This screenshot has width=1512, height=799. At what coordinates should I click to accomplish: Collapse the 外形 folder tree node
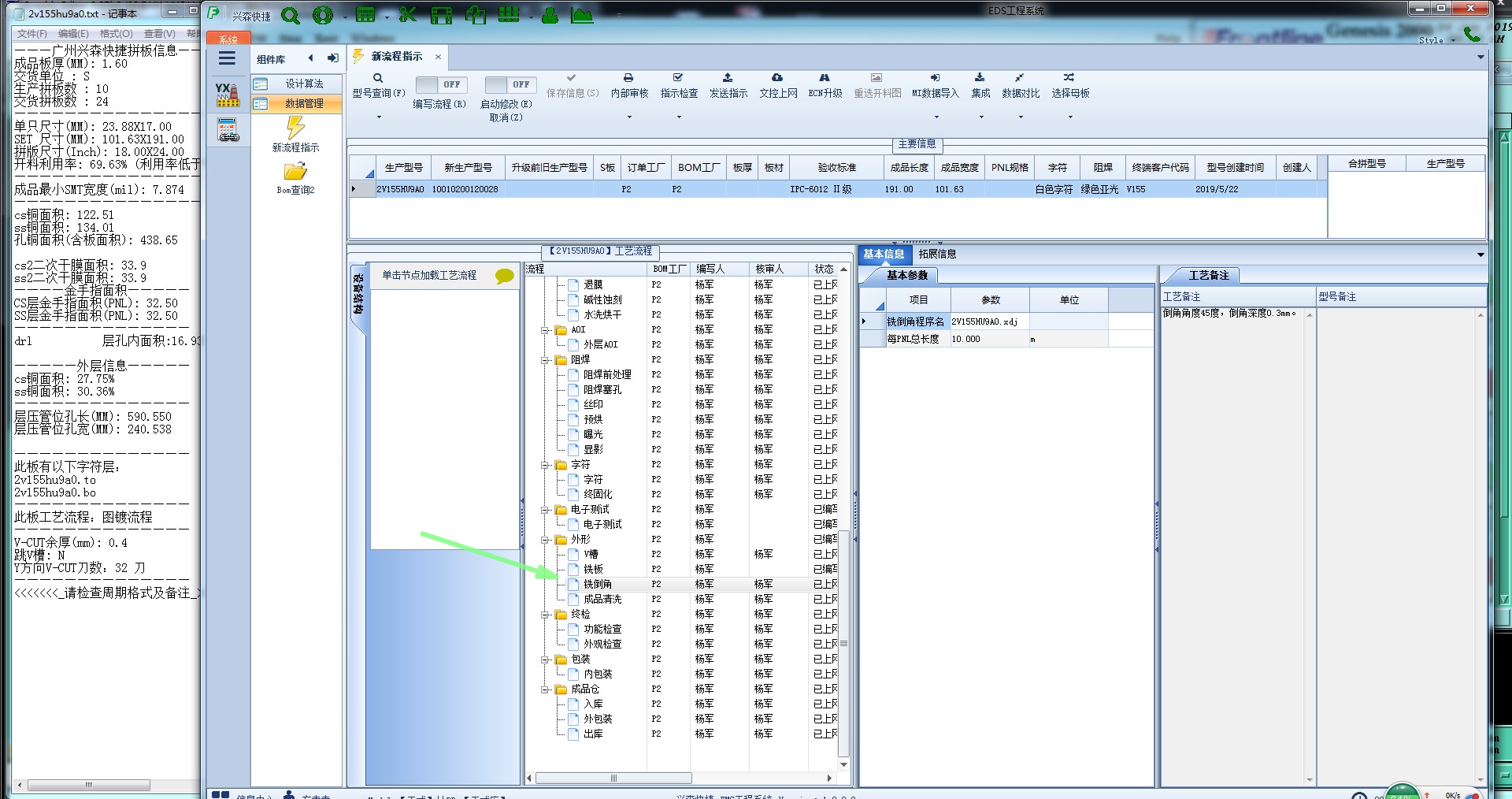pyautogui.click(x=545, y=540)
